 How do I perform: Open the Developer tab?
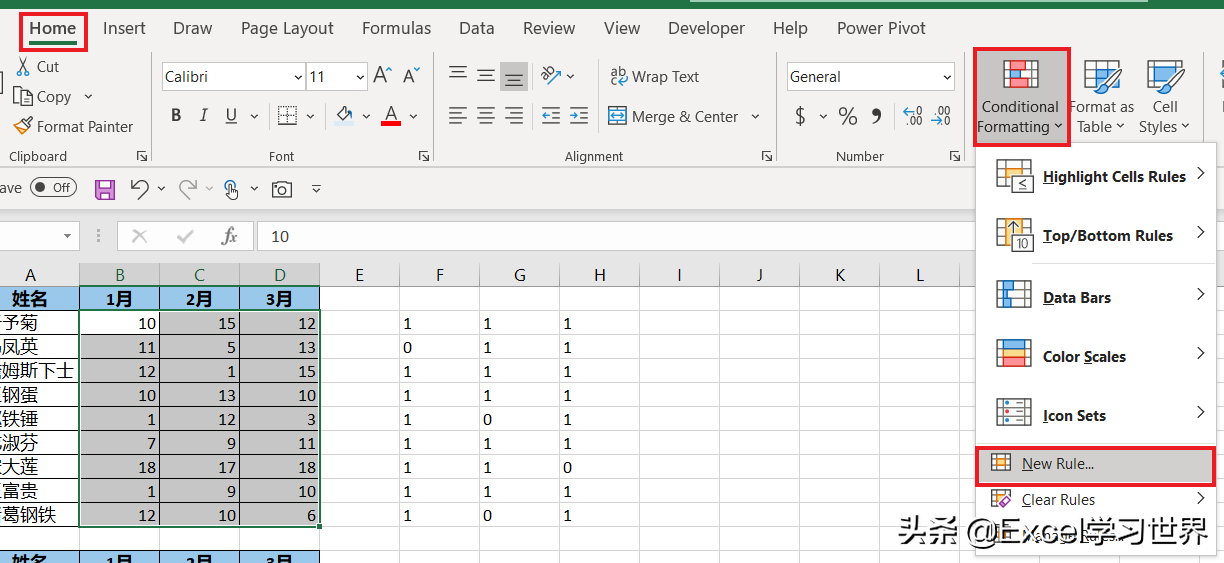(706, 28)
